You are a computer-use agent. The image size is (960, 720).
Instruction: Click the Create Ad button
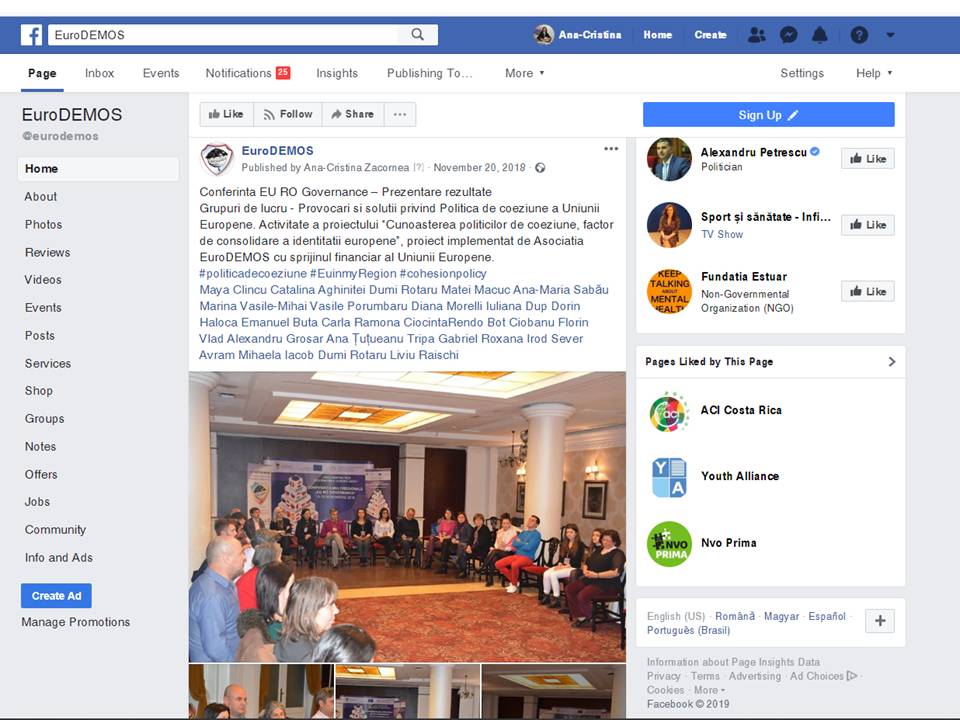tap(56, 596)
